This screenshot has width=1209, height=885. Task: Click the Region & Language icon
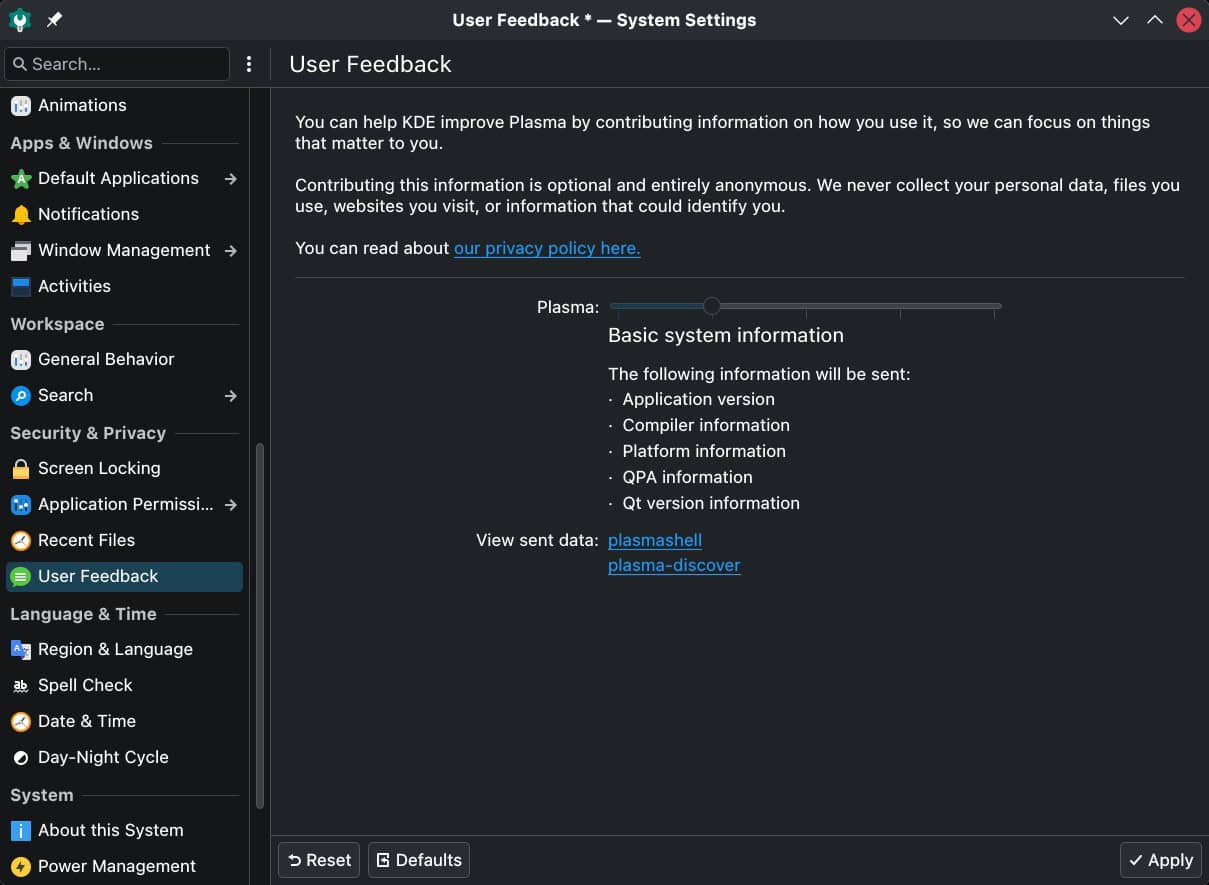click(x=20, y=649)
